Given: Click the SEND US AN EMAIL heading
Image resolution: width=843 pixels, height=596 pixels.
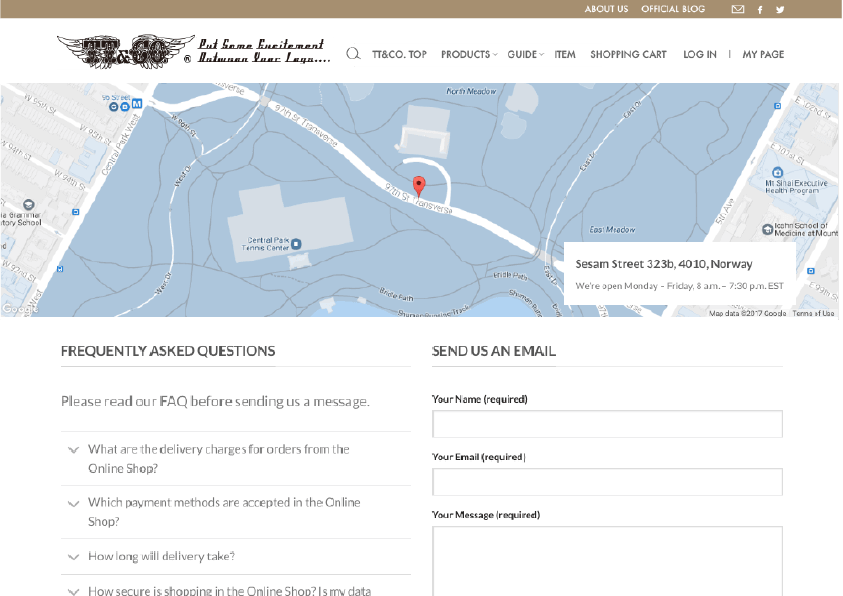Looking at the screenshot, I should 494,351.
